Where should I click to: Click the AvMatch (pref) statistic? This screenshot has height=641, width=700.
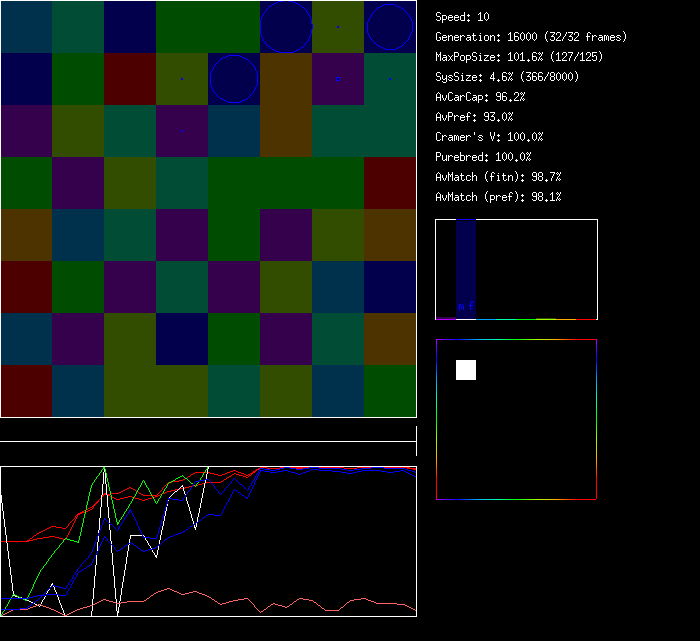[498, 197]
